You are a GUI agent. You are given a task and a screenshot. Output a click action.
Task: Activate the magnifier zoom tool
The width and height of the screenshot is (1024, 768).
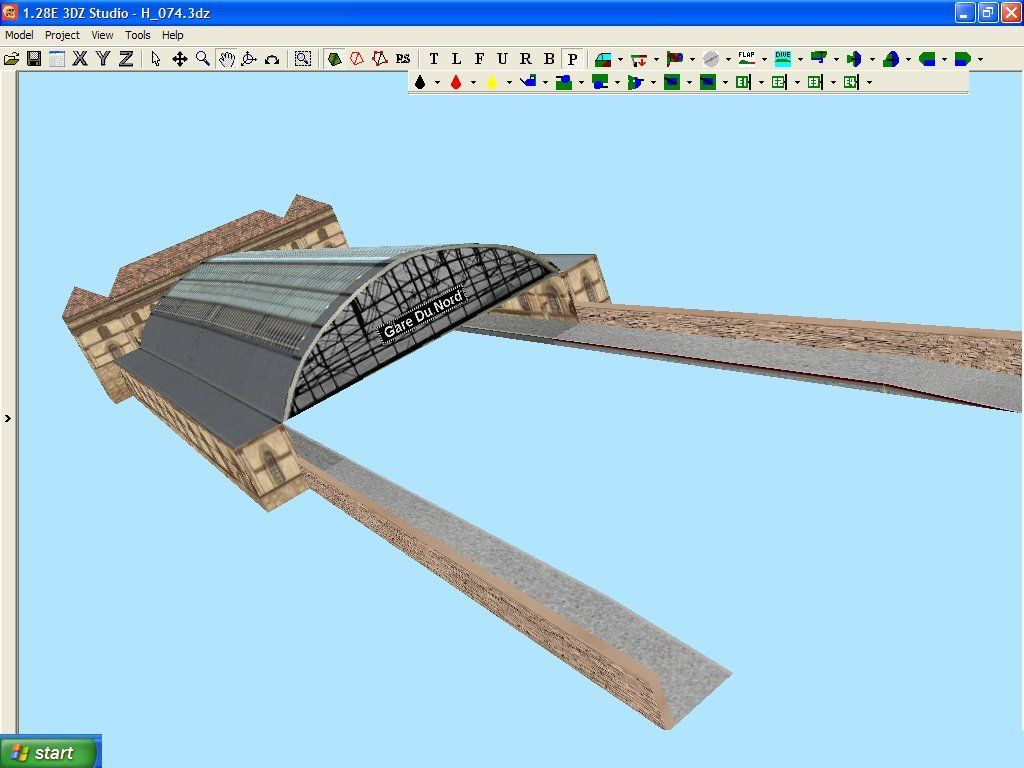point(203,59)
